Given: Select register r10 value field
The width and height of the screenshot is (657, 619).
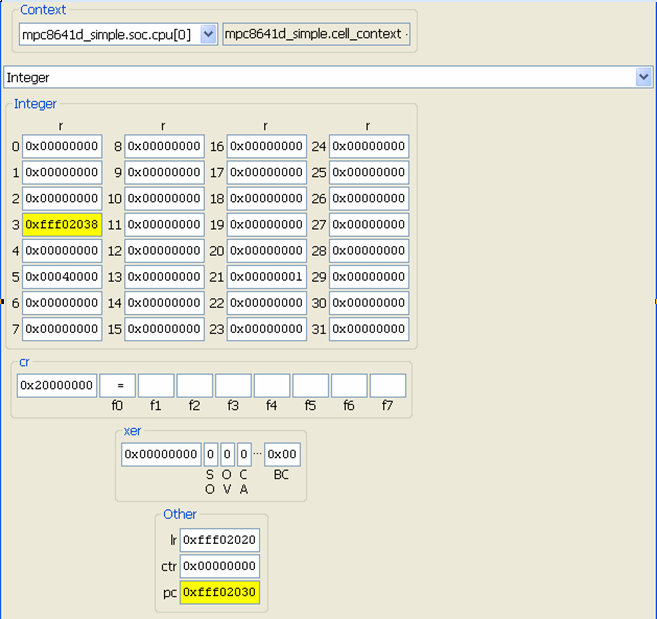Looking at the screenshot, I should [x=164, y=198].
